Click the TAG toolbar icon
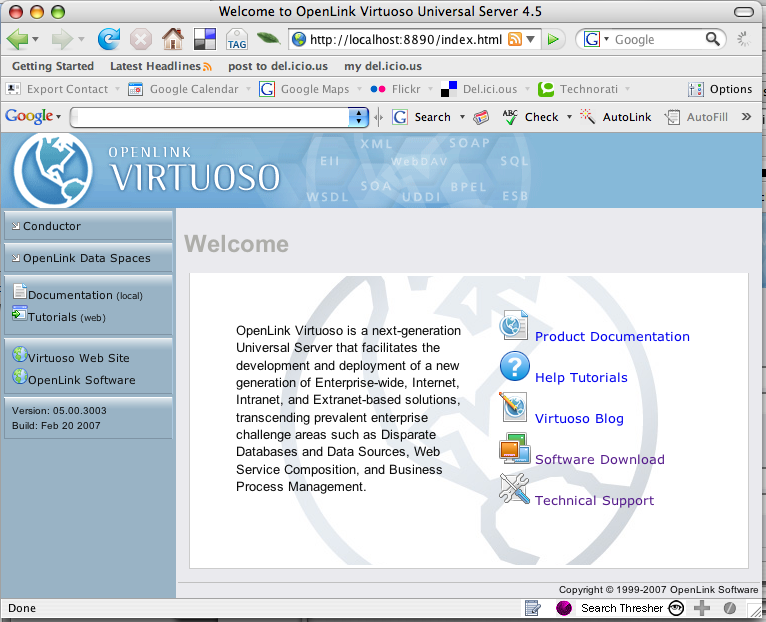Viewport: 766px width, 622px height. [237, 39]
